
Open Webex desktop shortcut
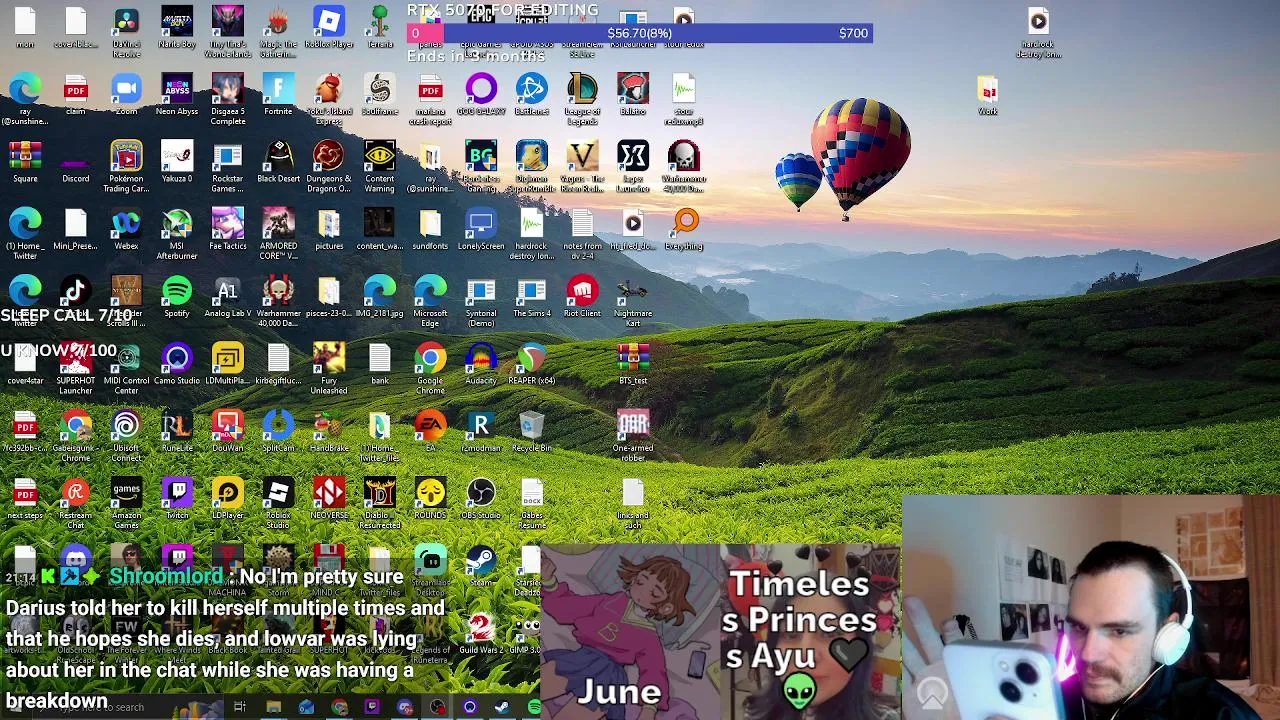point(126,224)
